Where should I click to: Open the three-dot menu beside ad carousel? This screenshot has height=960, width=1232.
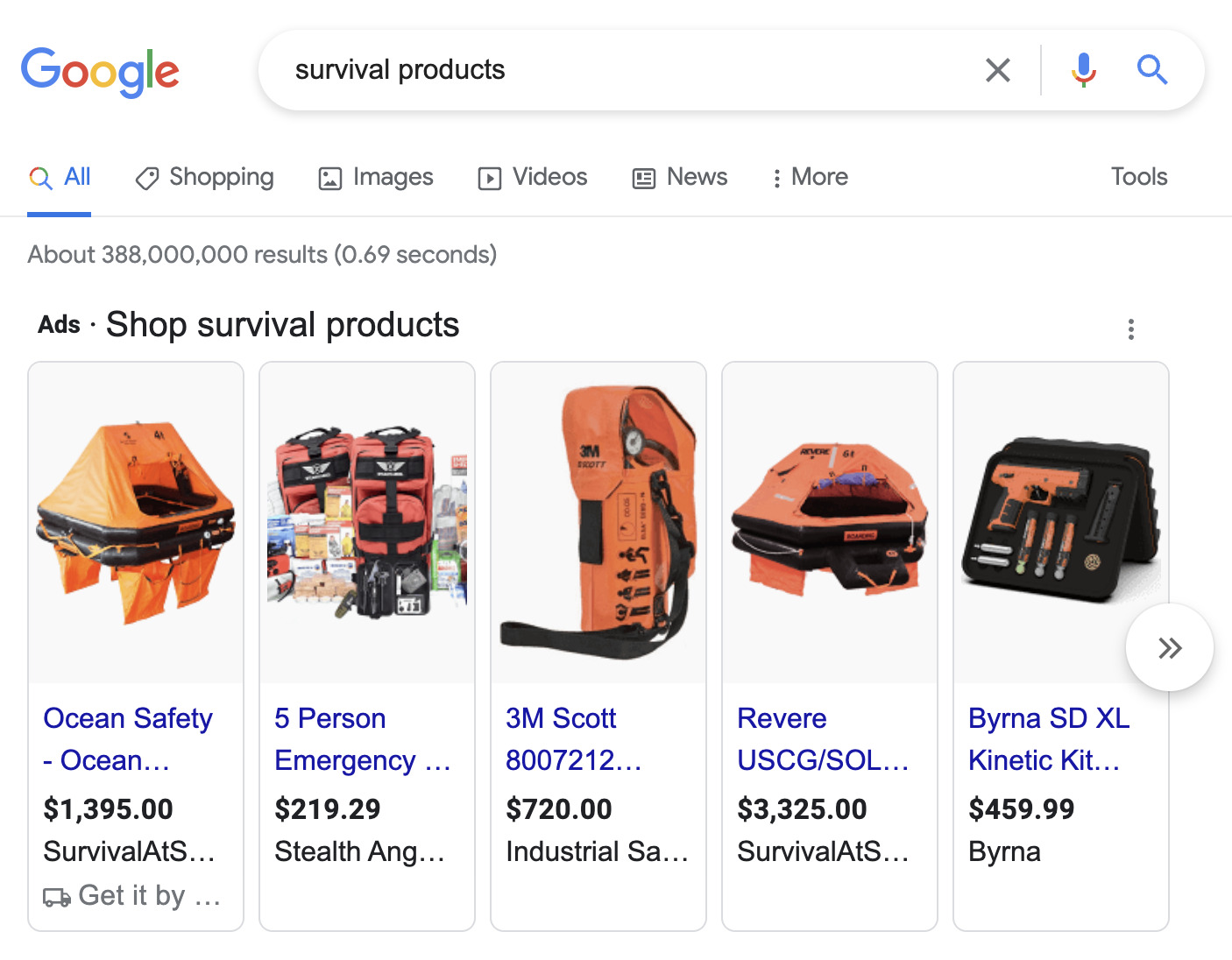(1131, 328)
